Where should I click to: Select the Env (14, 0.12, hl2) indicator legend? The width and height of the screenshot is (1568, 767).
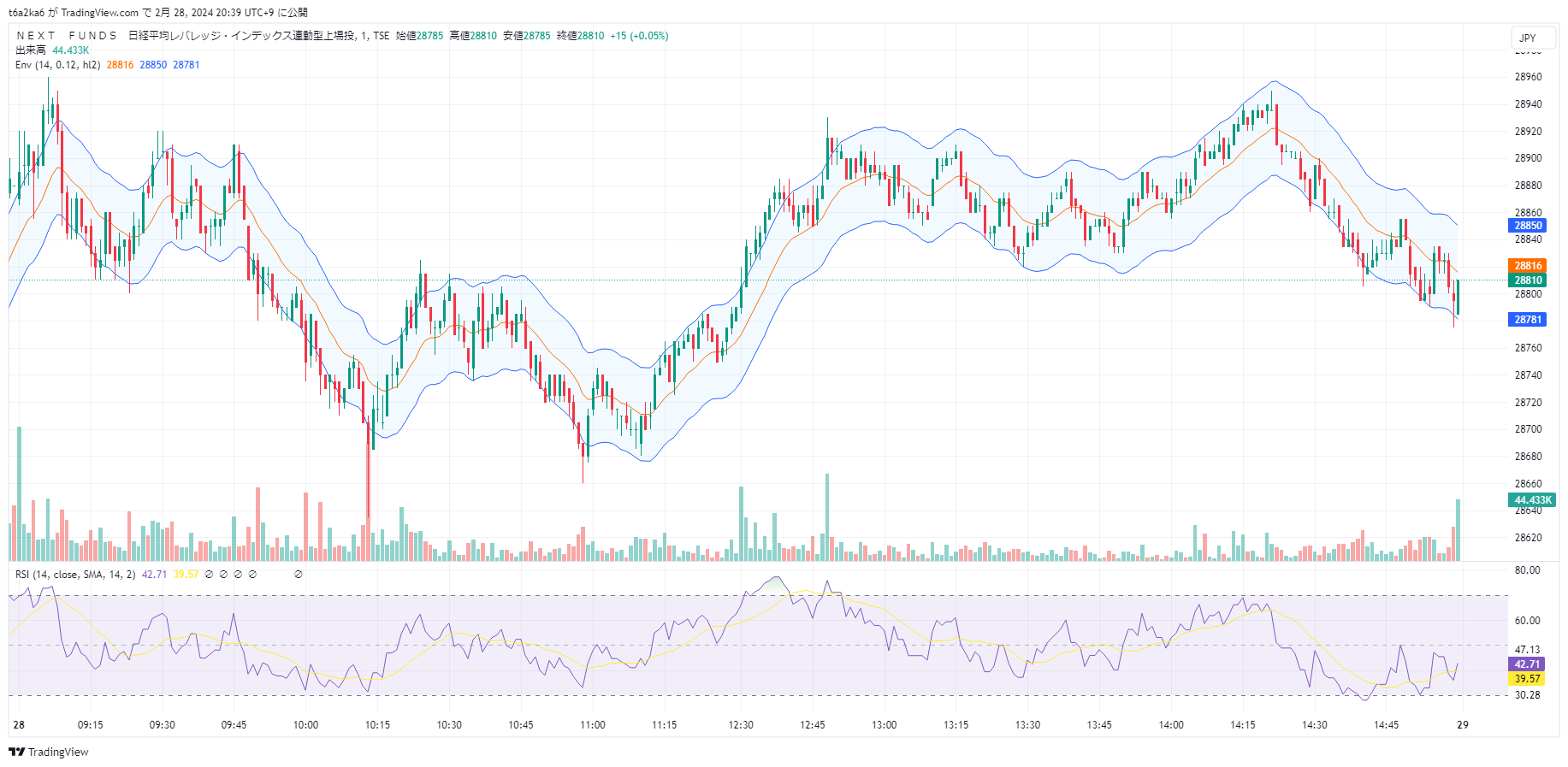click(x=57, y=65)
